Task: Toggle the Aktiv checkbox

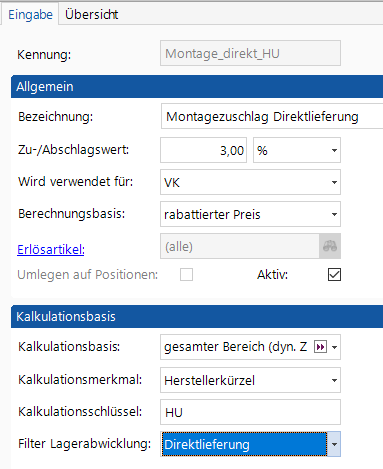Action: tap(334, 275)
